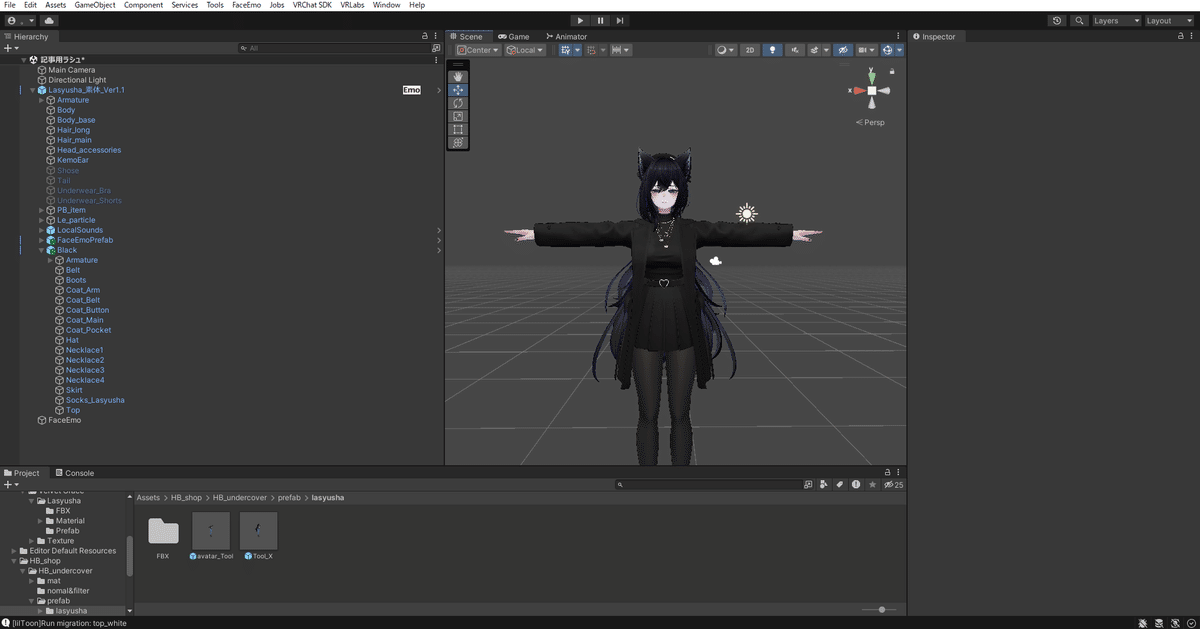This screenshot has width=1200, height=629.
Task: Select the Hand view tool
Action: pos(458,77)
